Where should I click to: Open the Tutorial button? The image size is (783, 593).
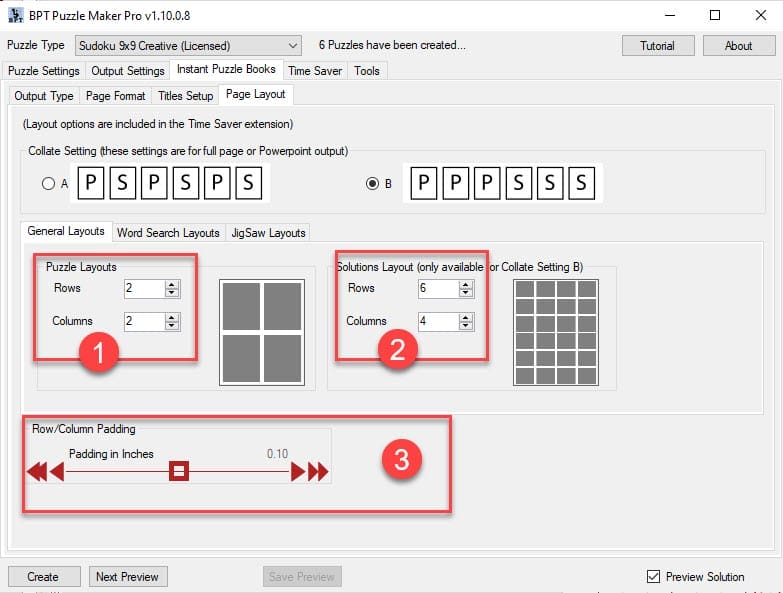click(657, 46)
